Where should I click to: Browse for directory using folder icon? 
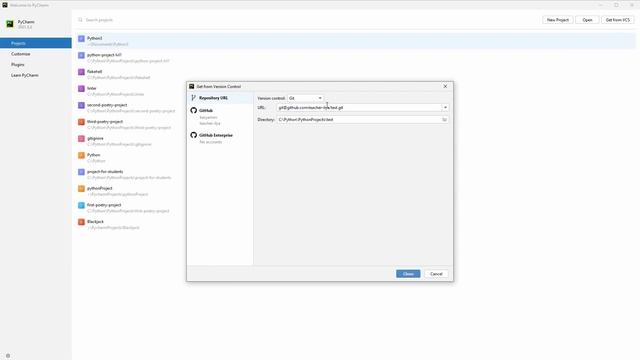pos(444,120)
